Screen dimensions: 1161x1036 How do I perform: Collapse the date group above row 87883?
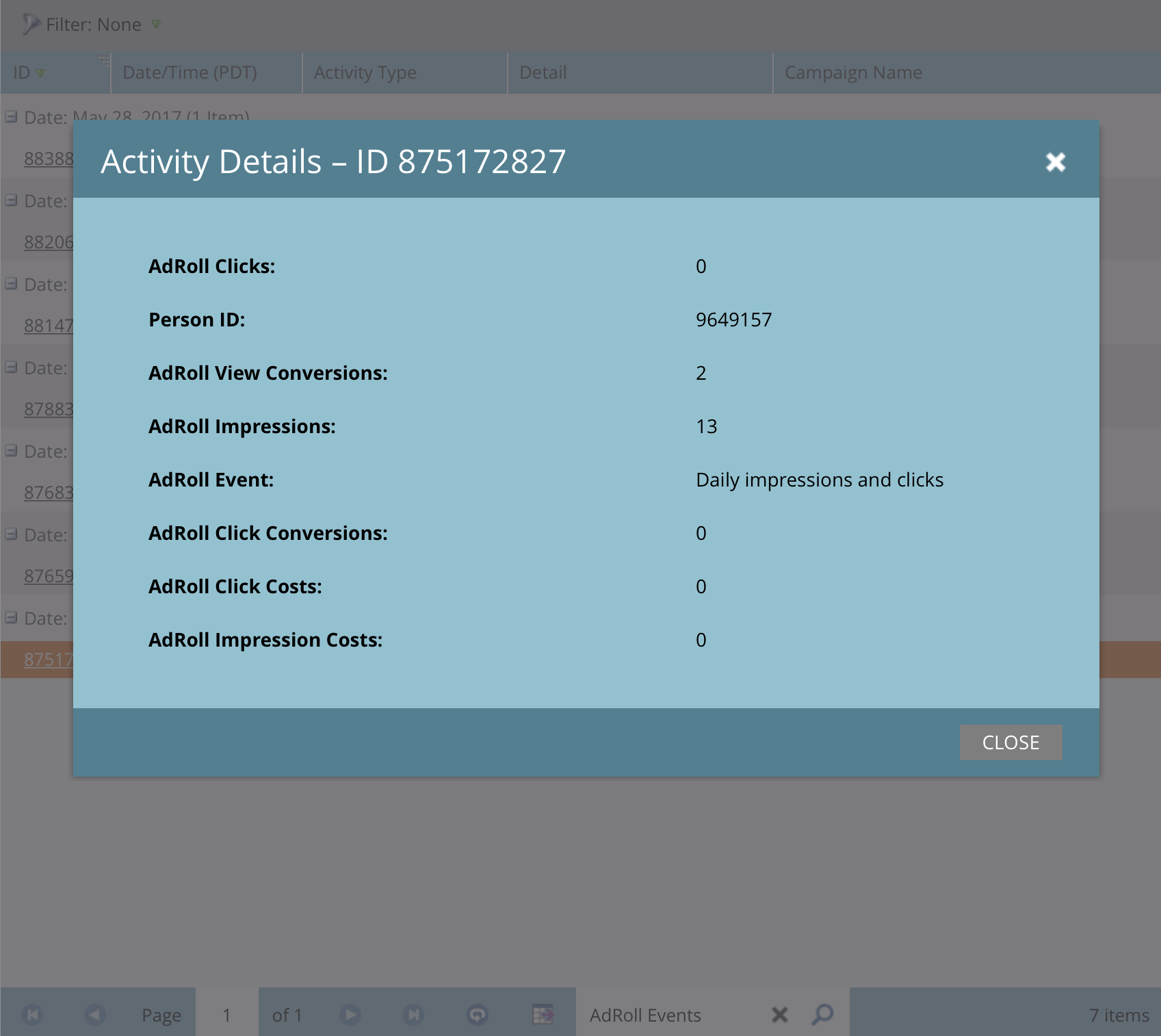11,367
